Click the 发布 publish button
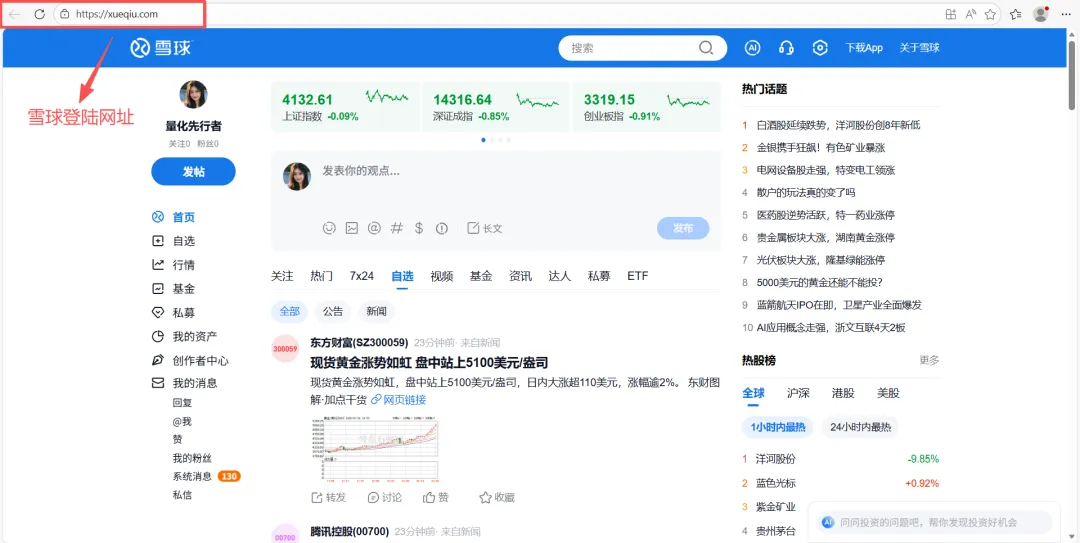The height and width of the screenshot is (543, 1080). 683,228
